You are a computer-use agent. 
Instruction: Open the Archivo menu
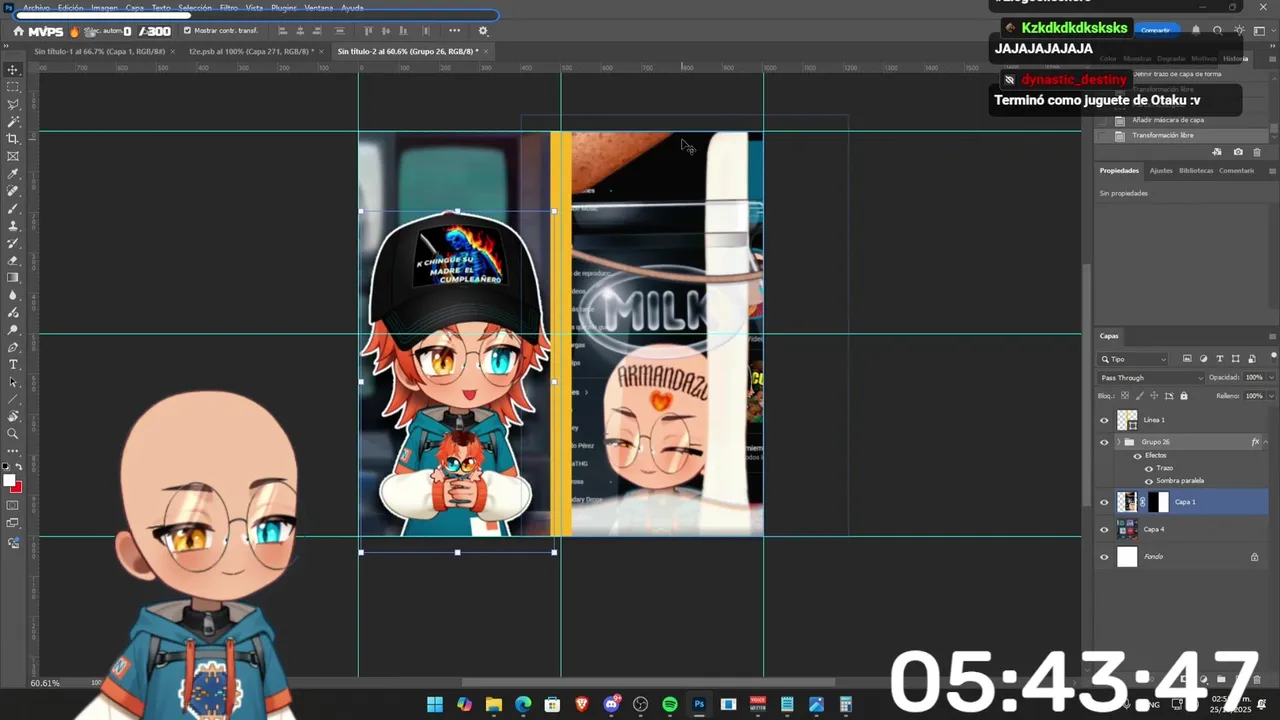pyautogui.click(x=36, y=8)
